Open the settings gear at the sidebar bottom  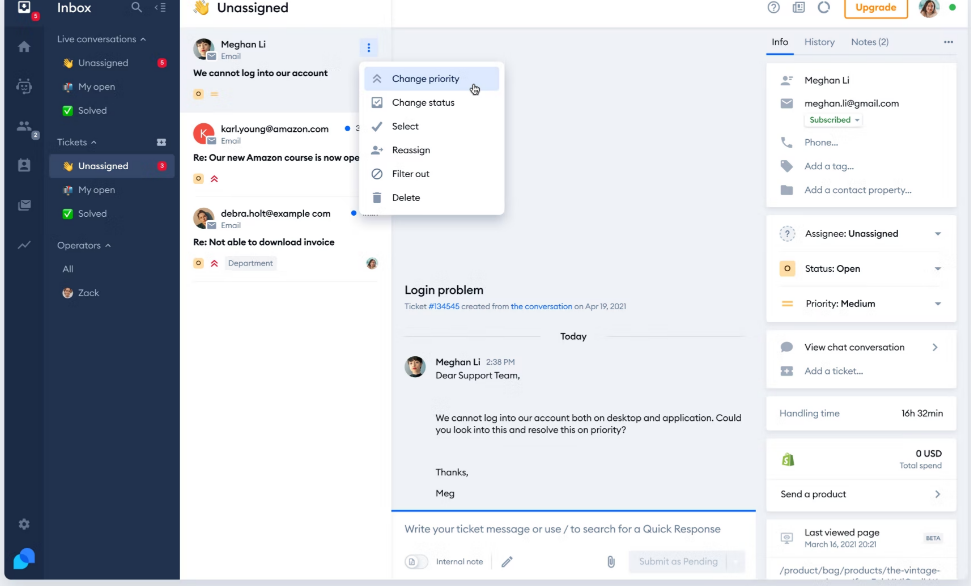[x=23, y=523]
